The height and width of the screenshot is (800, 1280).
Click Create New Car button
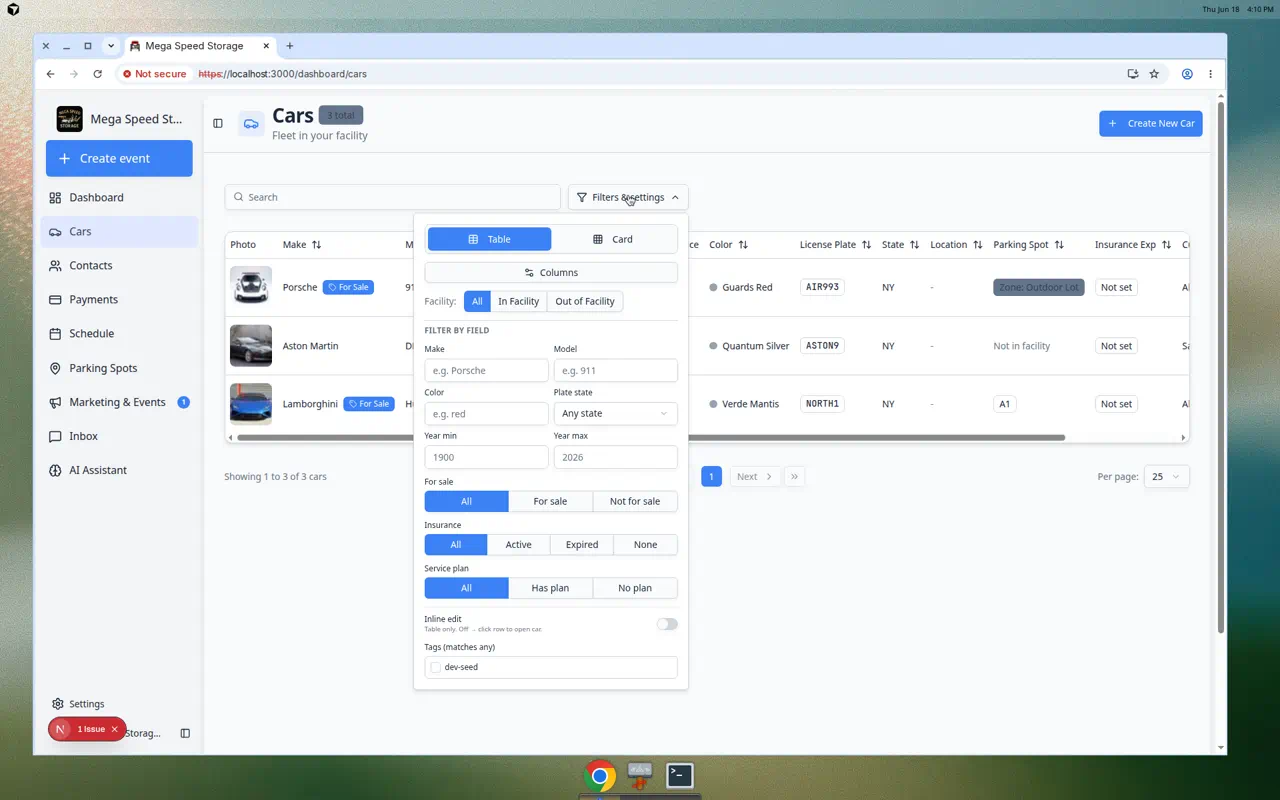coord(1151,123)
